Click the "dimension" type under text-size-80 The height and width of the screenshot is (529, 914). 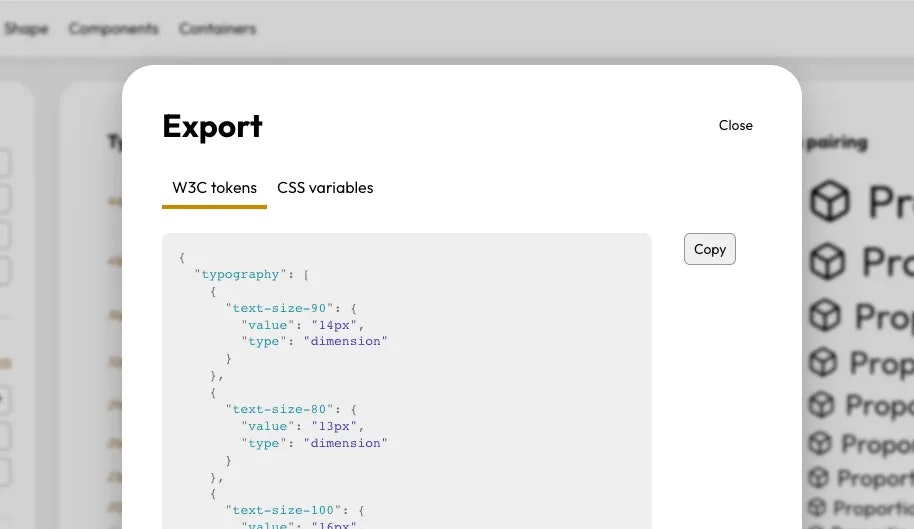(345, 443)
